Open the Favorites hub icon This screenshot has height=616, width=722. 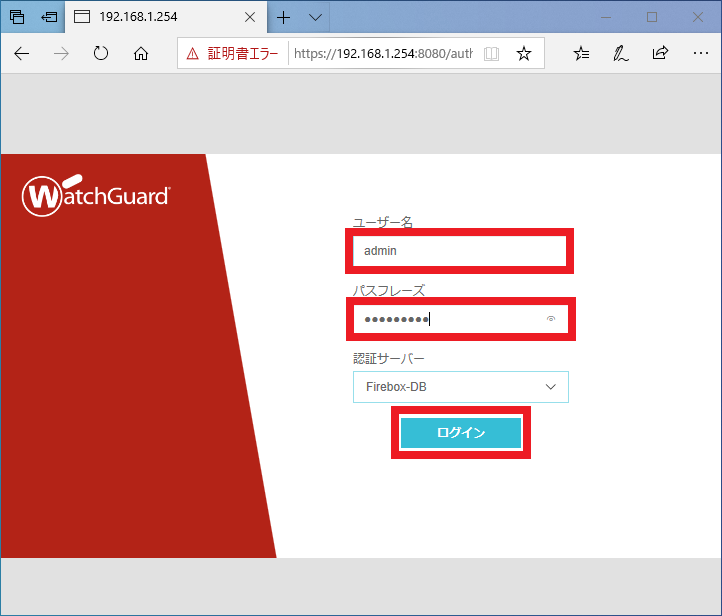(x=581, y=53)
